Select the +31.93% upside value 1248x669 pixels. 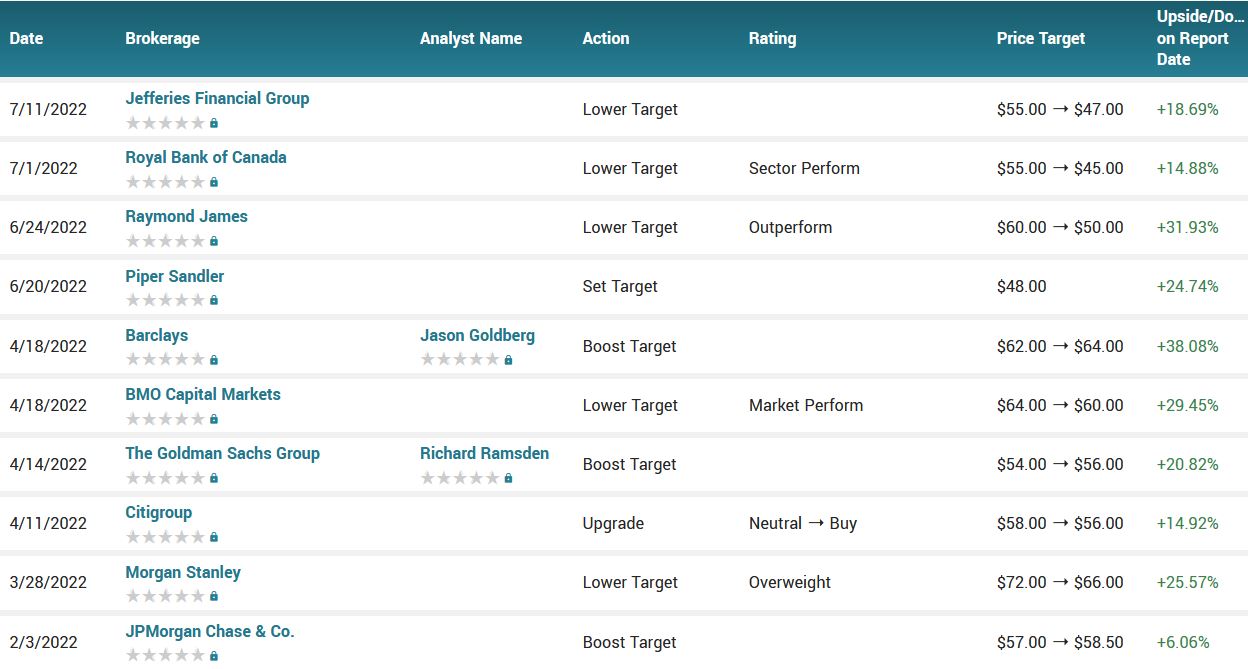[1188, 227]
